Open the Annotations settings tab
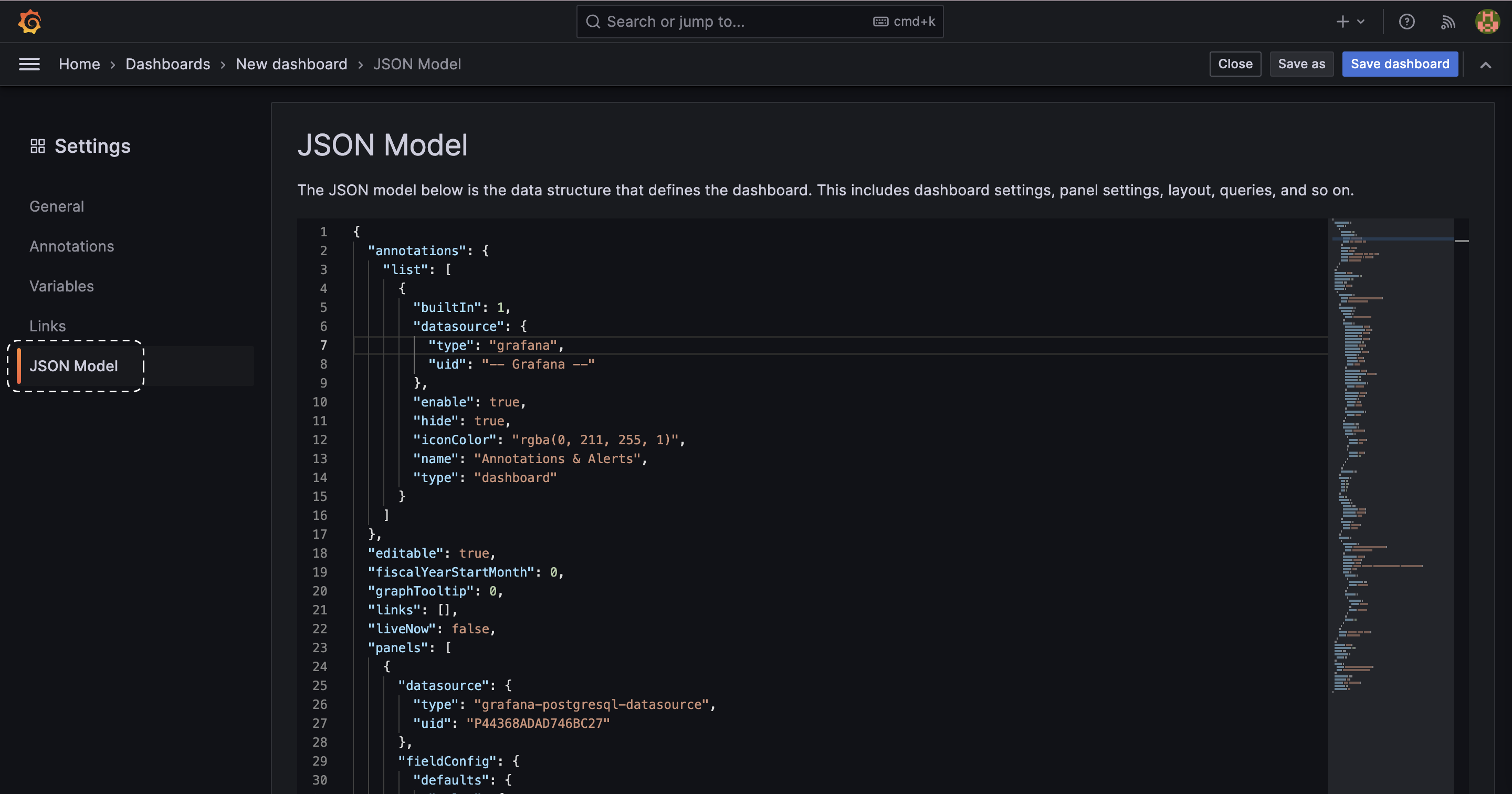This screenshot has height=794, width=1512. click(x=71, y=246)
